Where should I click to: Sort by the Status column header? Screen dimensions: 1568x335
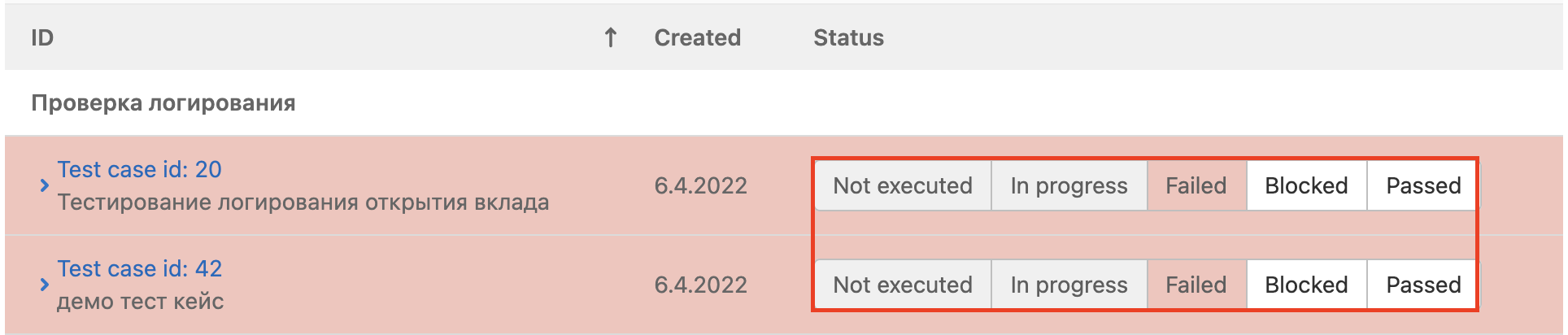coord(848,37)
